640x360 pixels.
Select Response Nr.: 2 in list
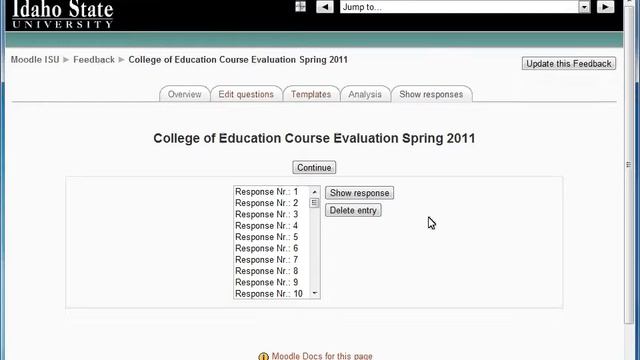click(271, 203)
